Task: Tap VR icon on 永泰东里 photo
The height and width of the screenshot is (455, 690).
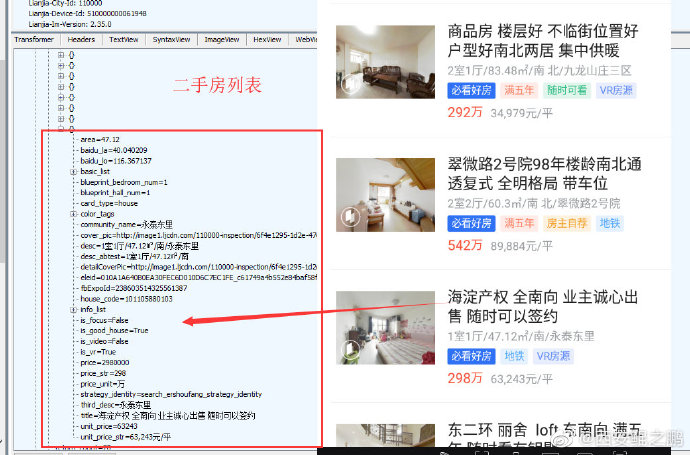Action: tap(351, 349)
